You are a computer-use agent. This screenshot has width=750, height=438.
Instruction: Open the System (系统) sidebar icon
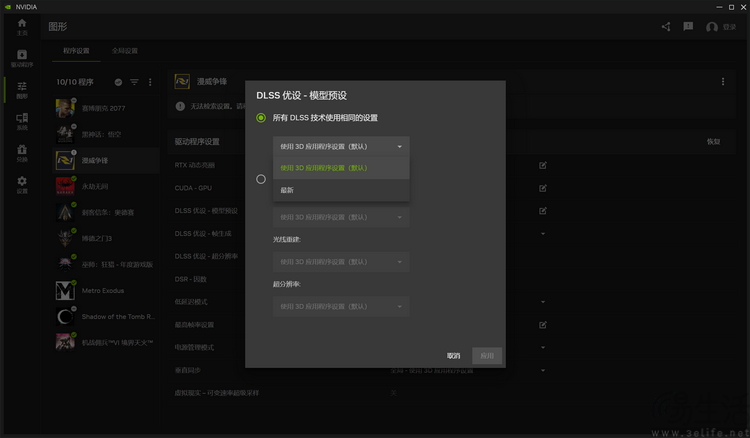tap(22, 121)
